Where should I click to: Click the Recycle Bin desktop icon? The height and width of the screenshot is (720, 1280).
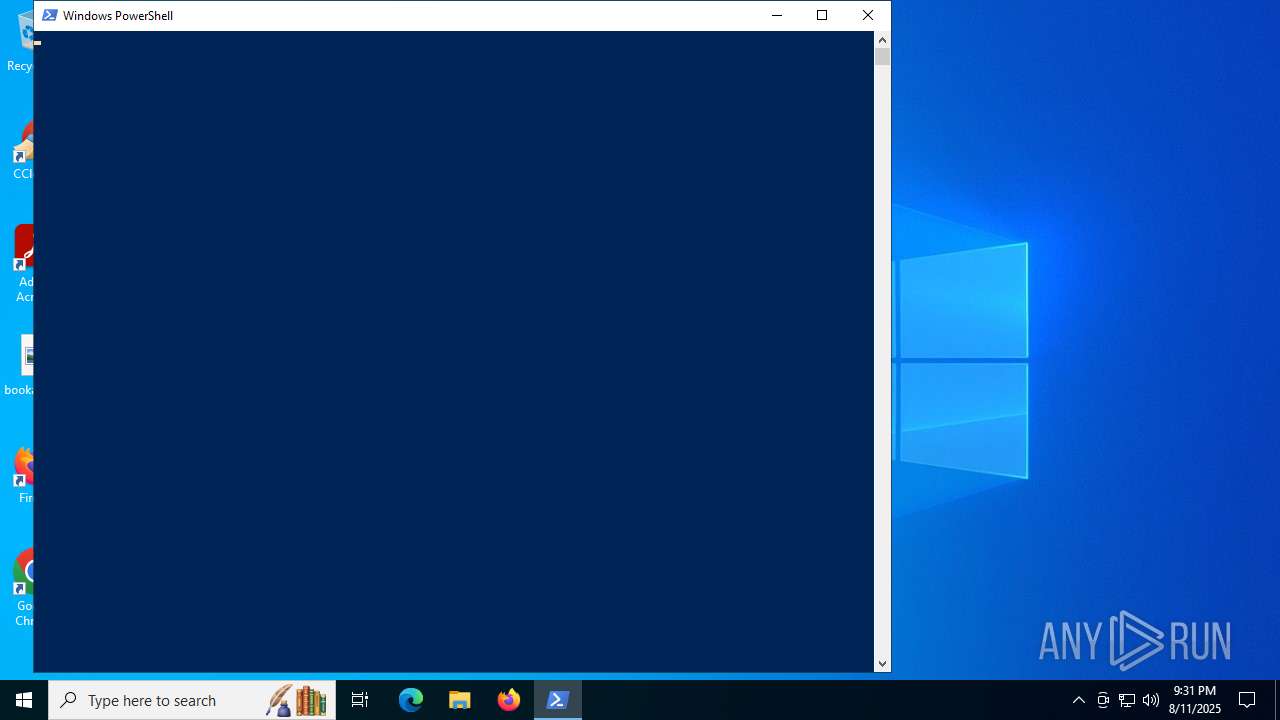pos(20,42)
